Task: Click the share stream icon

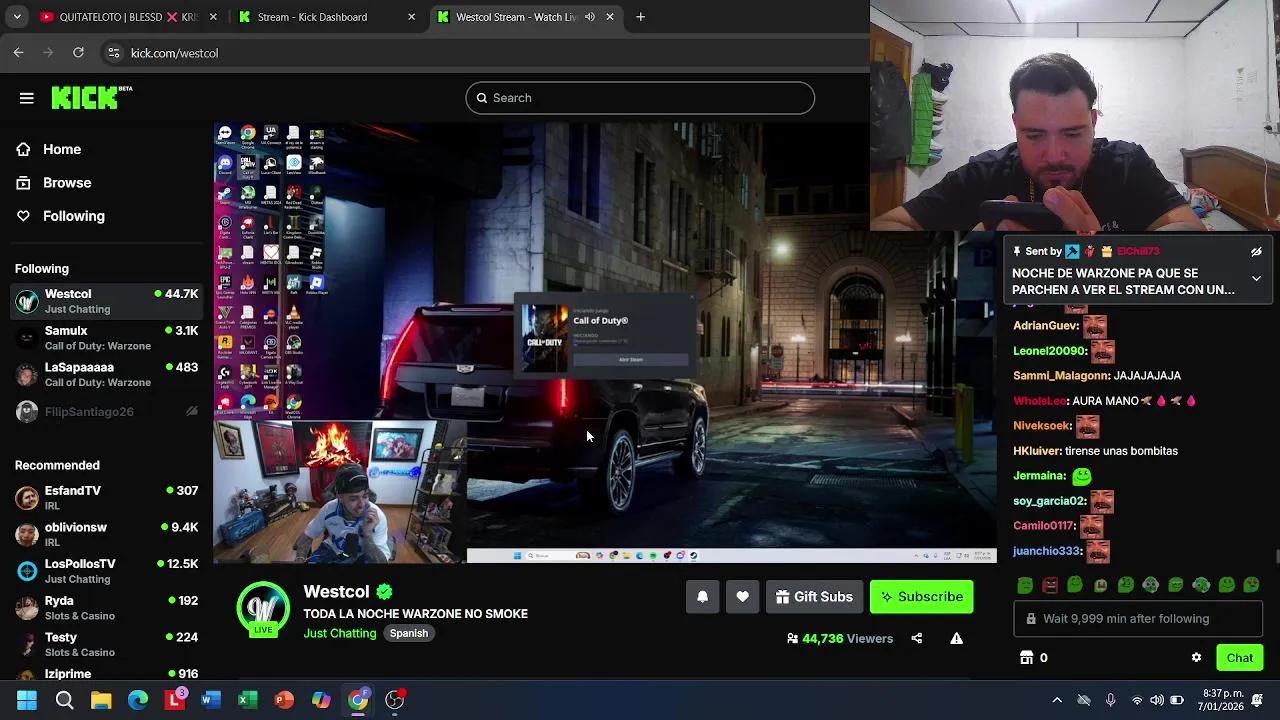Action: click(x=916, y=638)
